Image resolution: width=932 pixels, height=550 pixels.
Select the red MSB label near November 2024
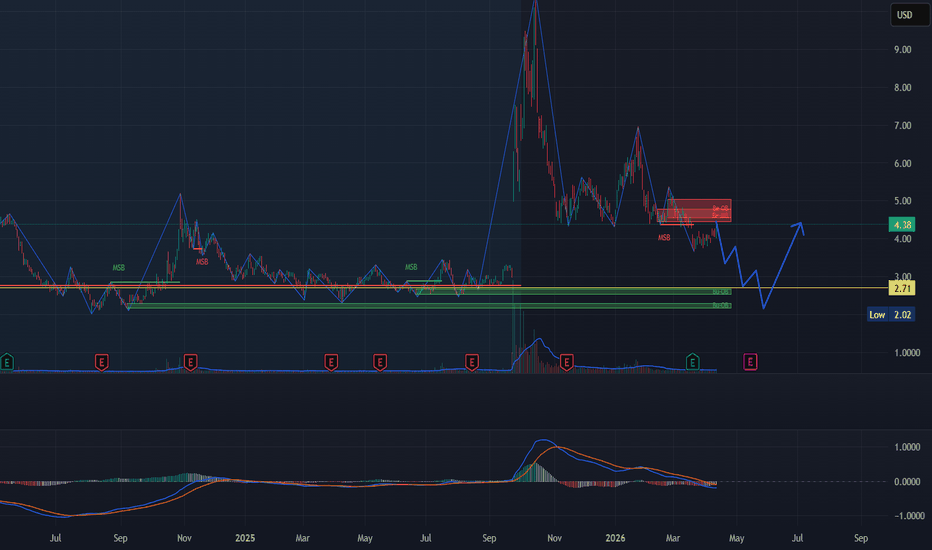[x=202, y=262]
